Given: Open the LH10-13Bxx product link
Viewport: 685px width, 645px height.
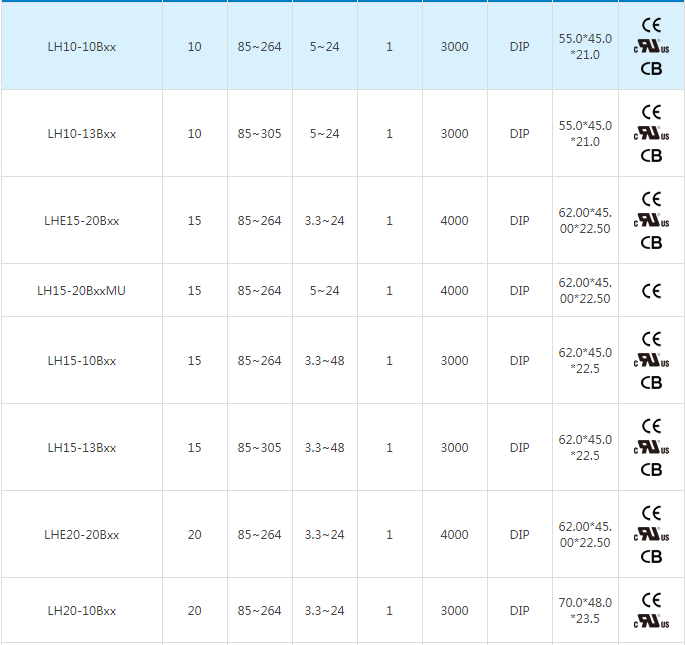Looking at the screenshot, I should pos(82,134).
